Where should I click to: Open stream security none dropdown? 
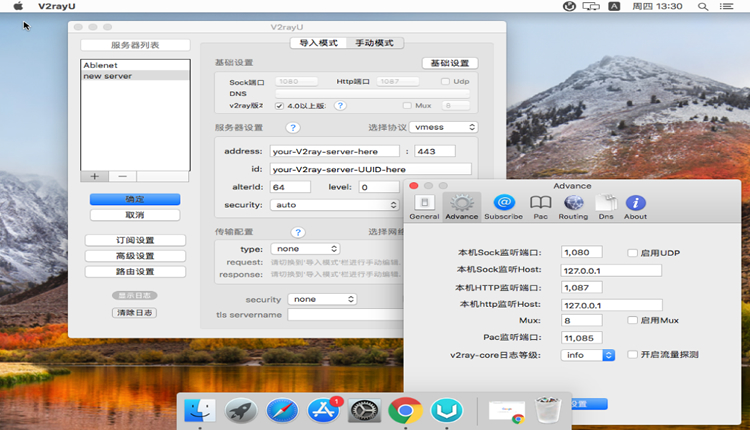click(x=322, y=299)
